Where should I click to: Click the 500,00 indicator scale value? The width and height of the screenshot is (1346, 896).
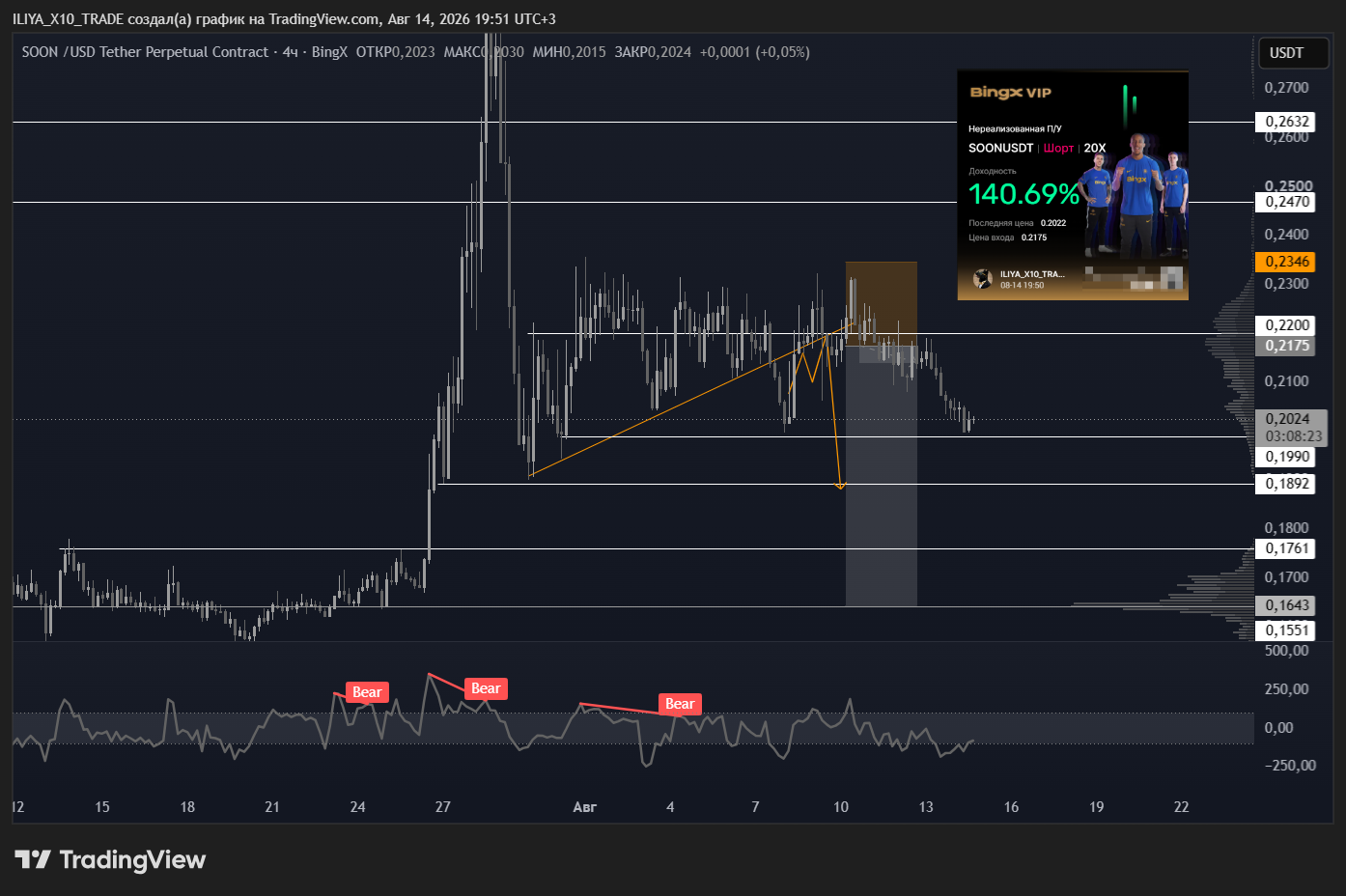(1287, 651)
